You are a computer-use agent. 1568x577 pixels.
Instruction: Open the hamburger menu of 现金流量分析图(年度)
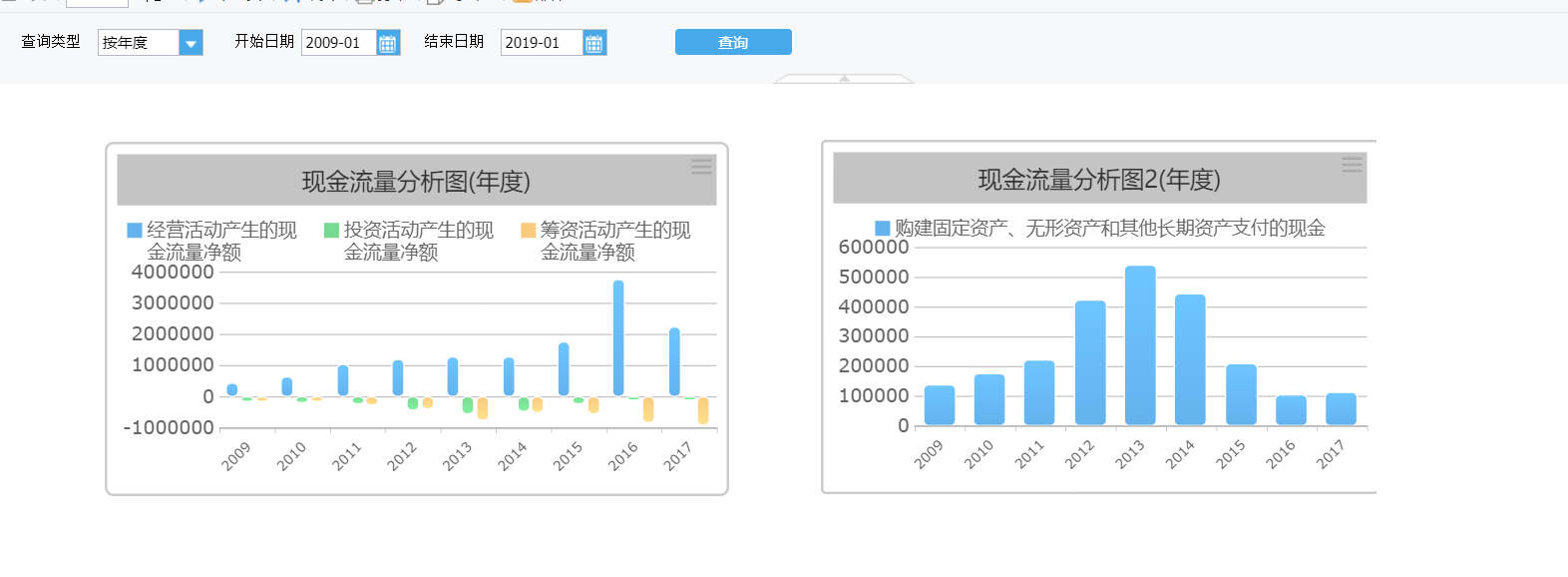[702, 167]
